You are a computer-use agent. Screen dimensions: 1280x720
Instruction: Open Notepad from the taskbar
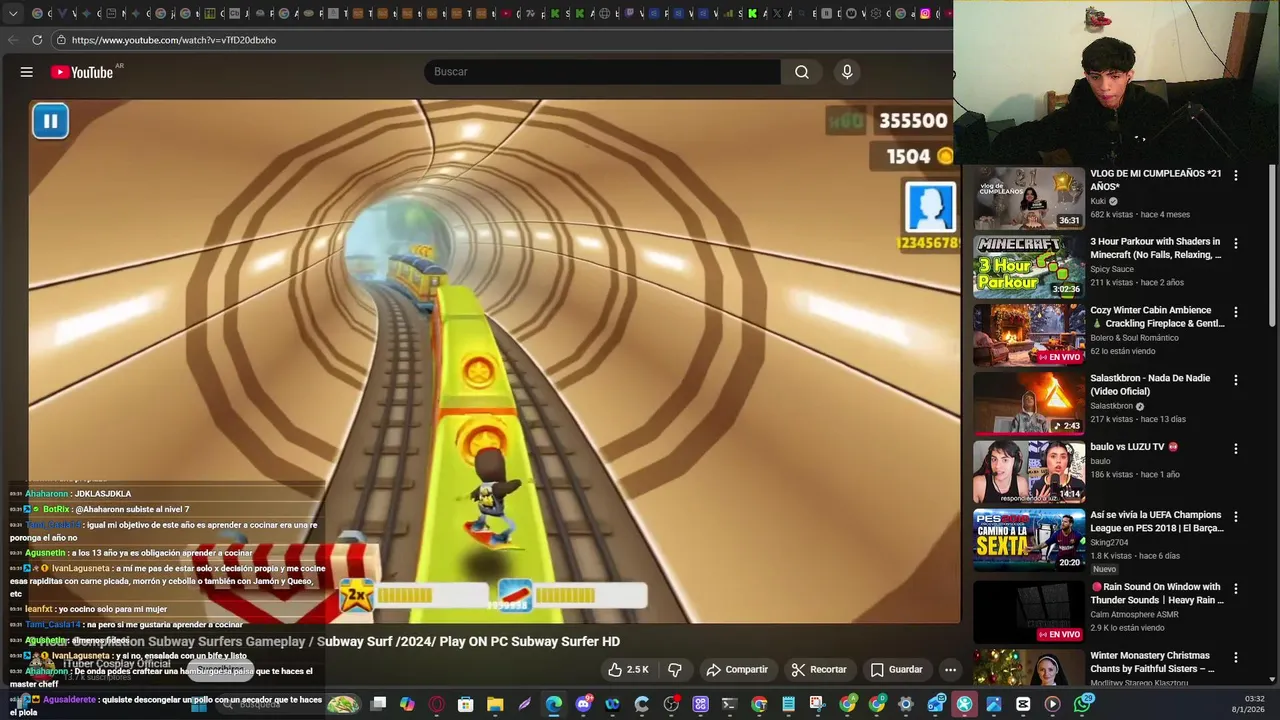(x=788, y=705)
